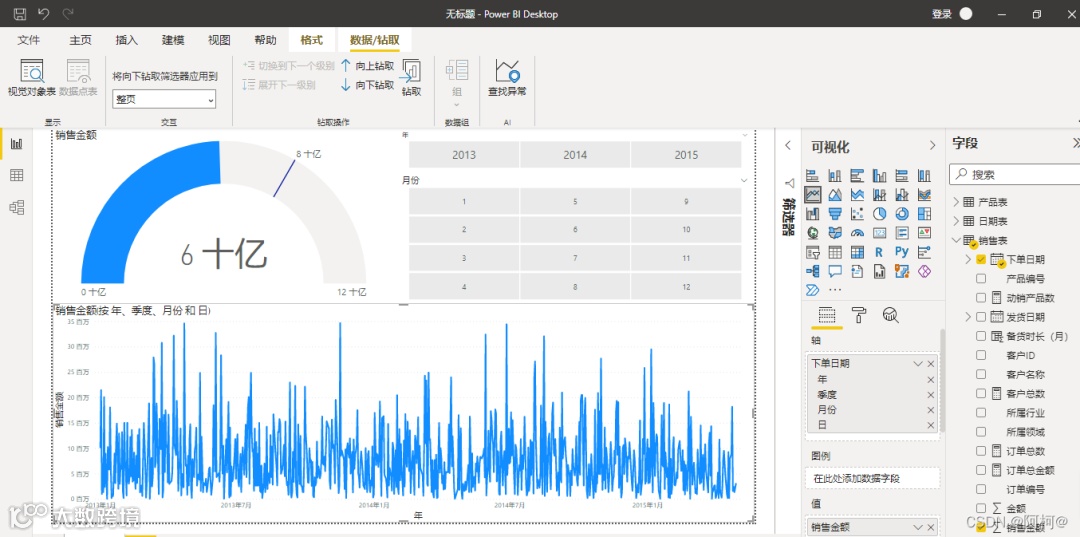Screen dimensions: 1080x537
Task: Check the 客户ID field checkbox
Action: (982, 355)
